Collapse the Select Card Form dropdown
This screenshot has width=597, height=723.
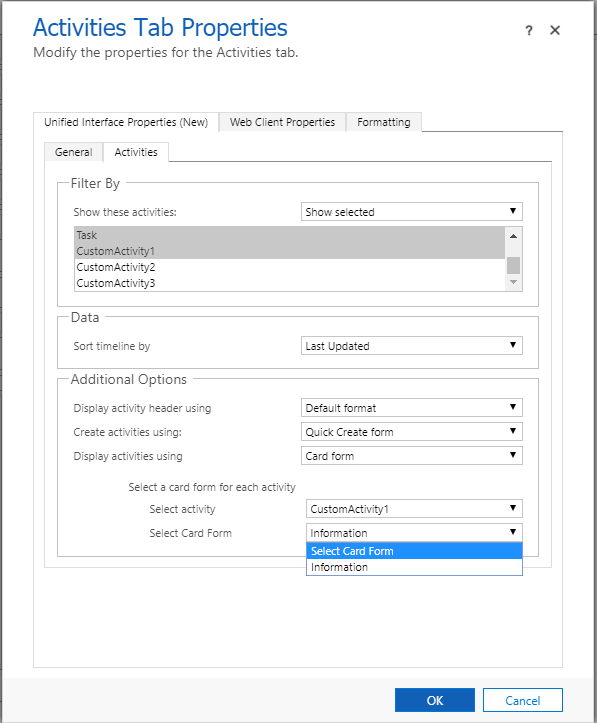pyautogui.click(x=414, y=533)
